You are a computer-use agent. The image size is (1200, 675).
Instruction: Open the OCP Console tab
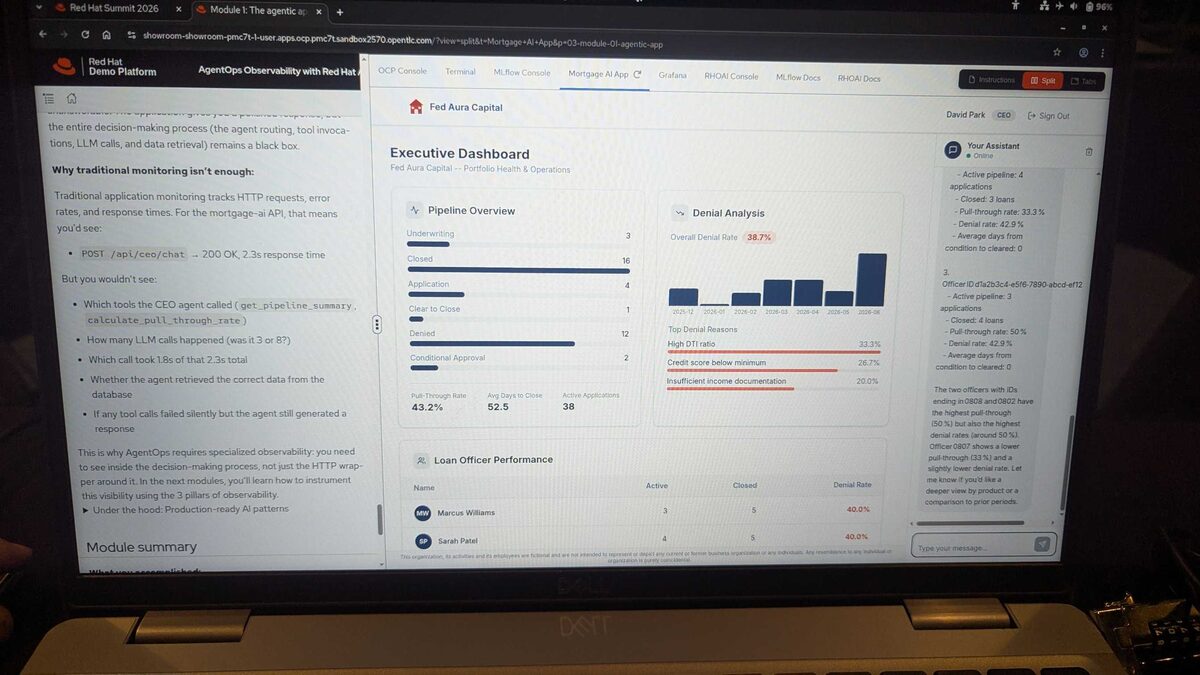pyautogui.click(x=402, y=71)
